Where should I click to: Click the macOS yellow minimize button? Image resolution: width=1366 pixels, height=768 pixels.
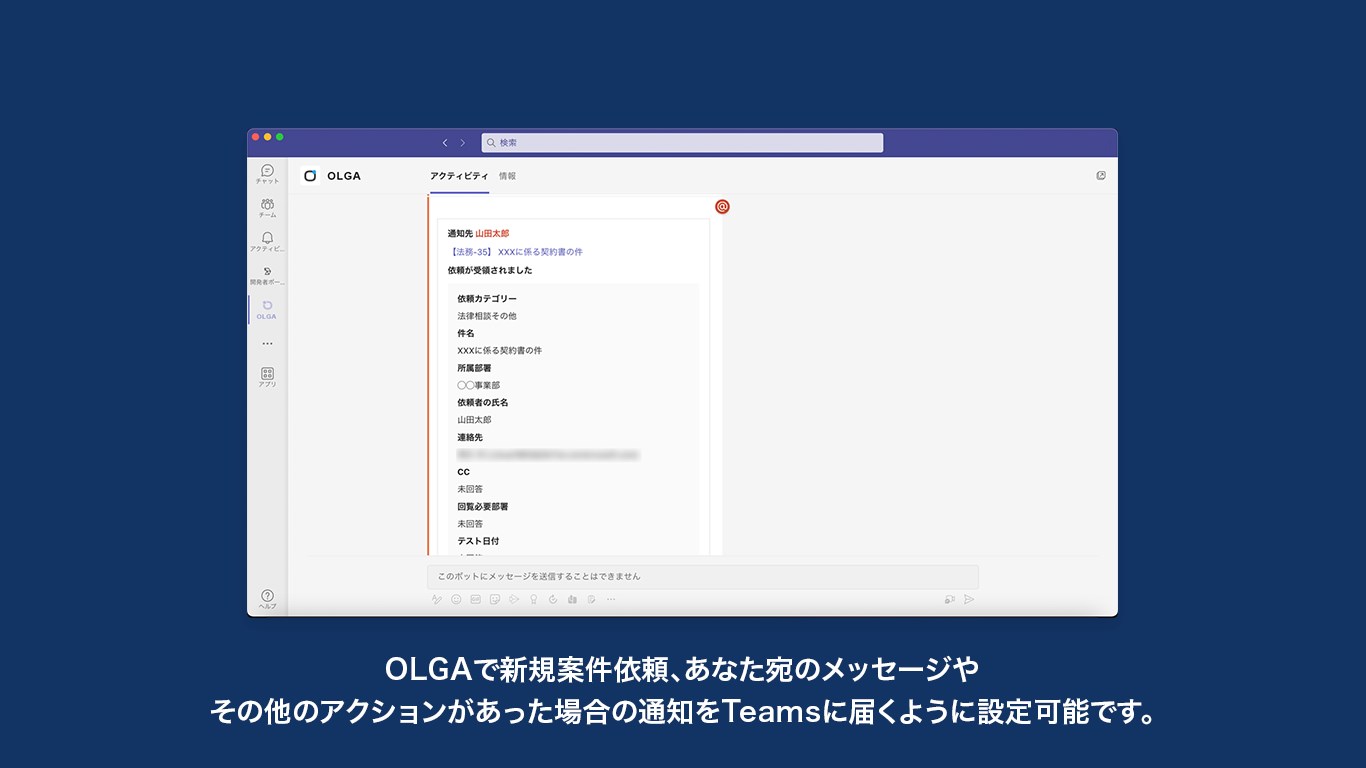click(267, 137)
